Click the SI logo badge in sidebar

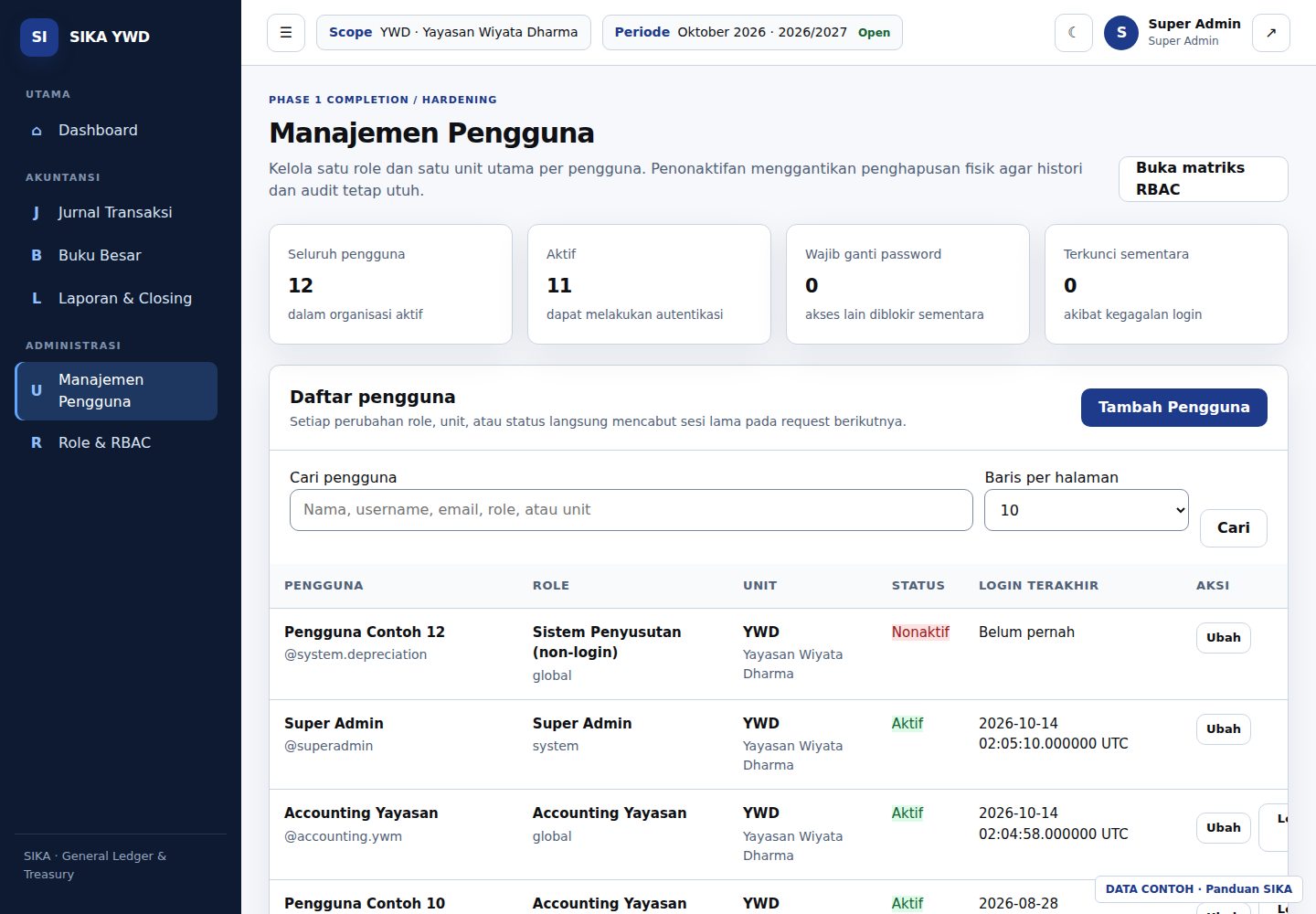[39, 37]
